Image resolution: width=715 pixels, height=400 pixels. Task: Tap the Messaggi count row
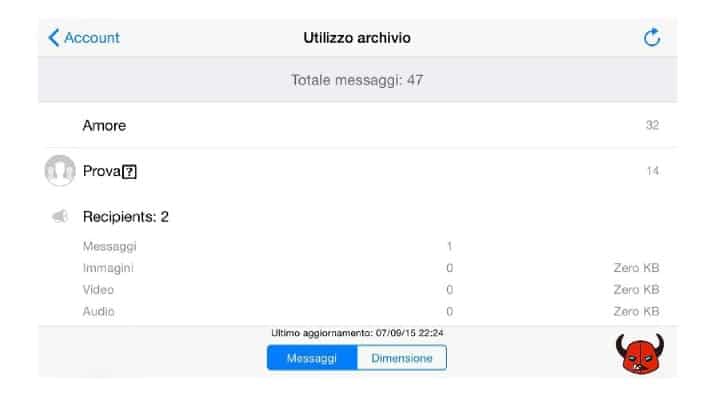tap(357, 245)
